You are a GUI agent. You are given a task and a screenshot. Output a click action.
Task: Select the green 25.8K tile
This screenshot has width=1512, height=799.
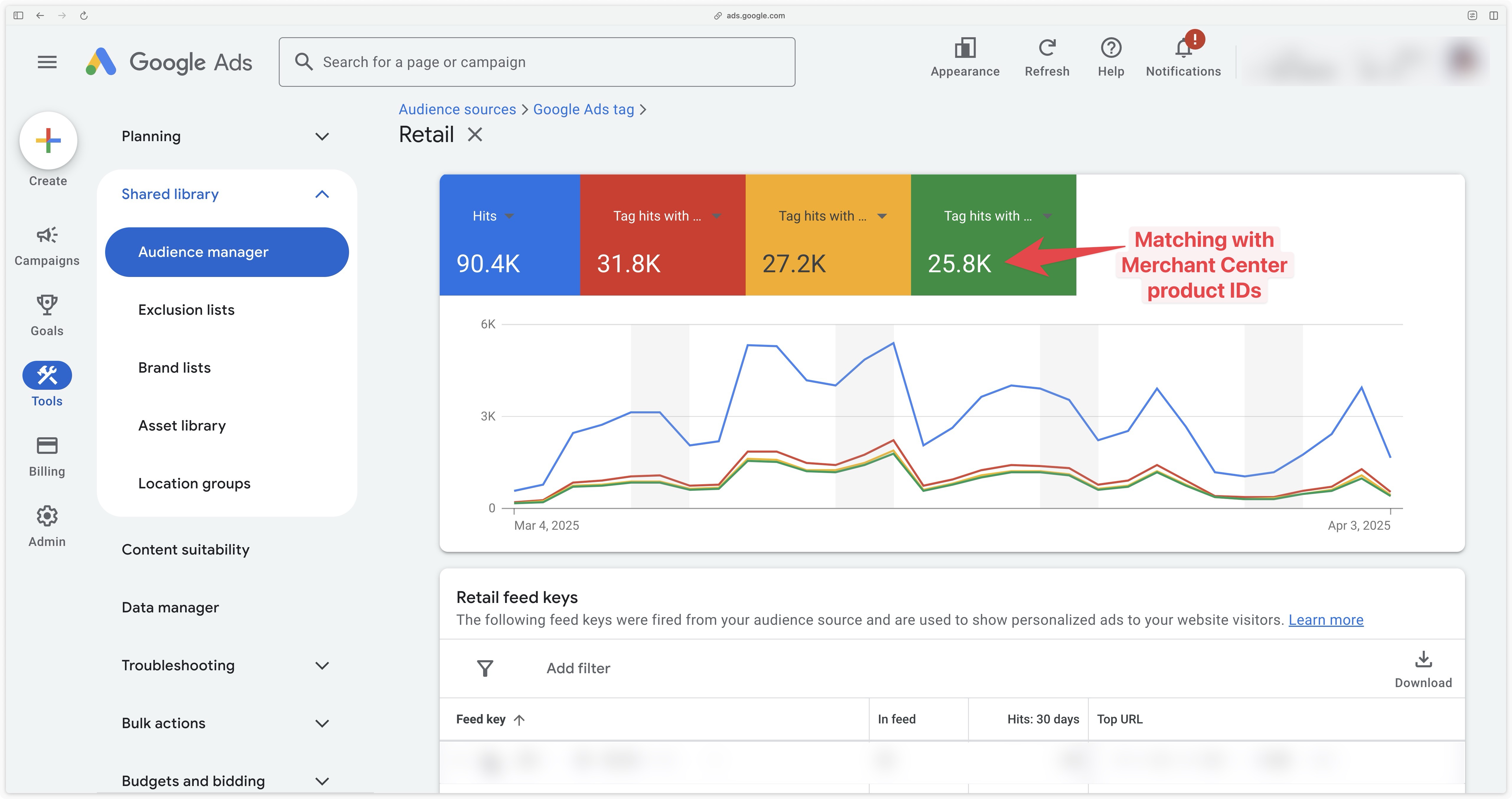click(993, 235)
